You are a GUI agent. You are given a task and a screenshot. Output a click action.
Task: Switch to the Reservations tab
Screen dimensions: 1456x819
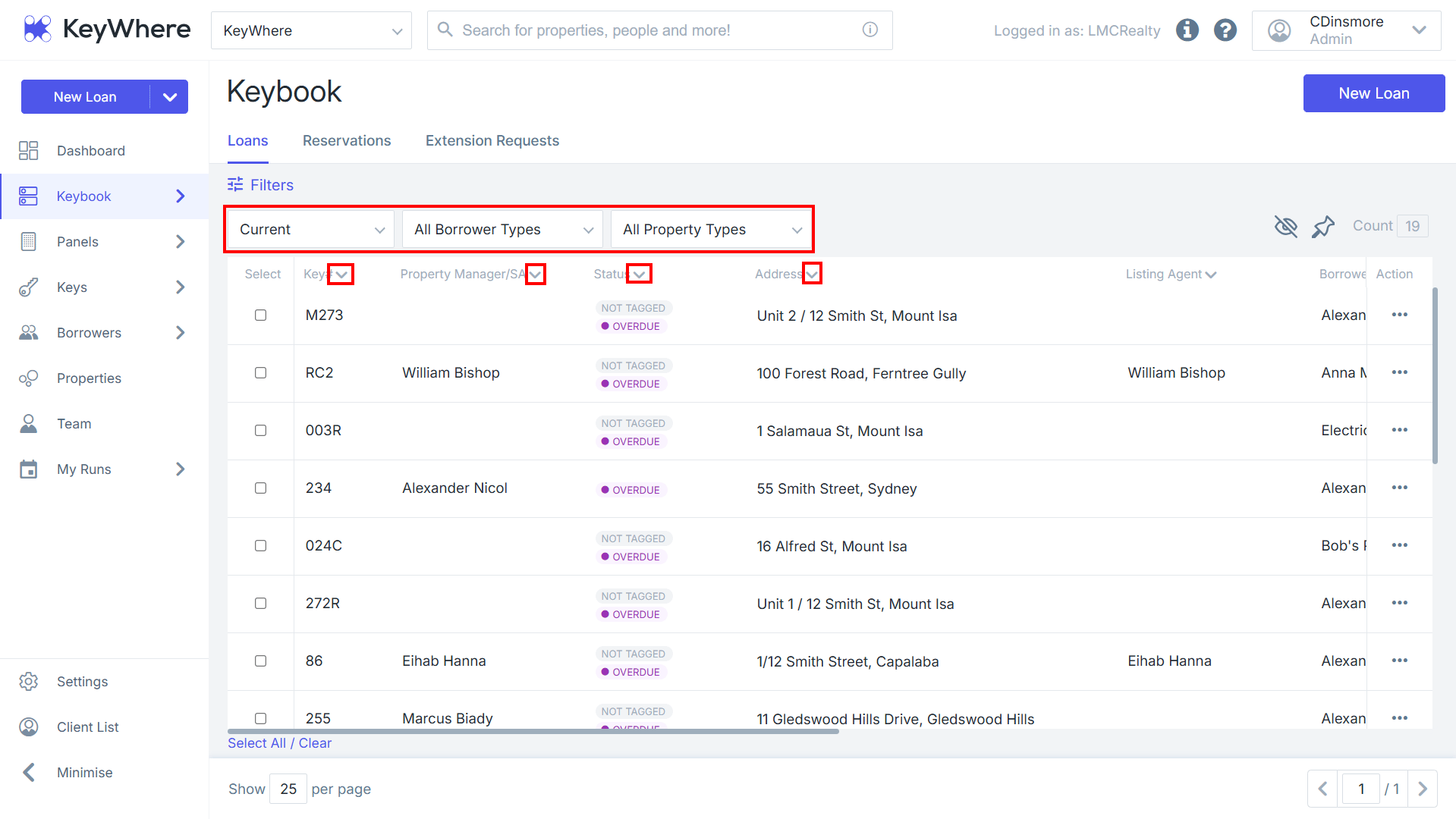347,140
